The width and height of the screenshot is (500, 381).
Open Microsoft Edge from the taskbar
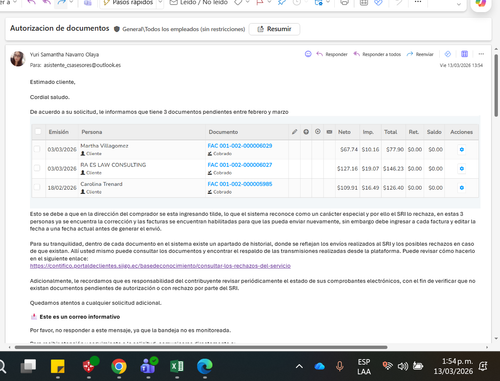pyautogui.click(x=205, y=366)
